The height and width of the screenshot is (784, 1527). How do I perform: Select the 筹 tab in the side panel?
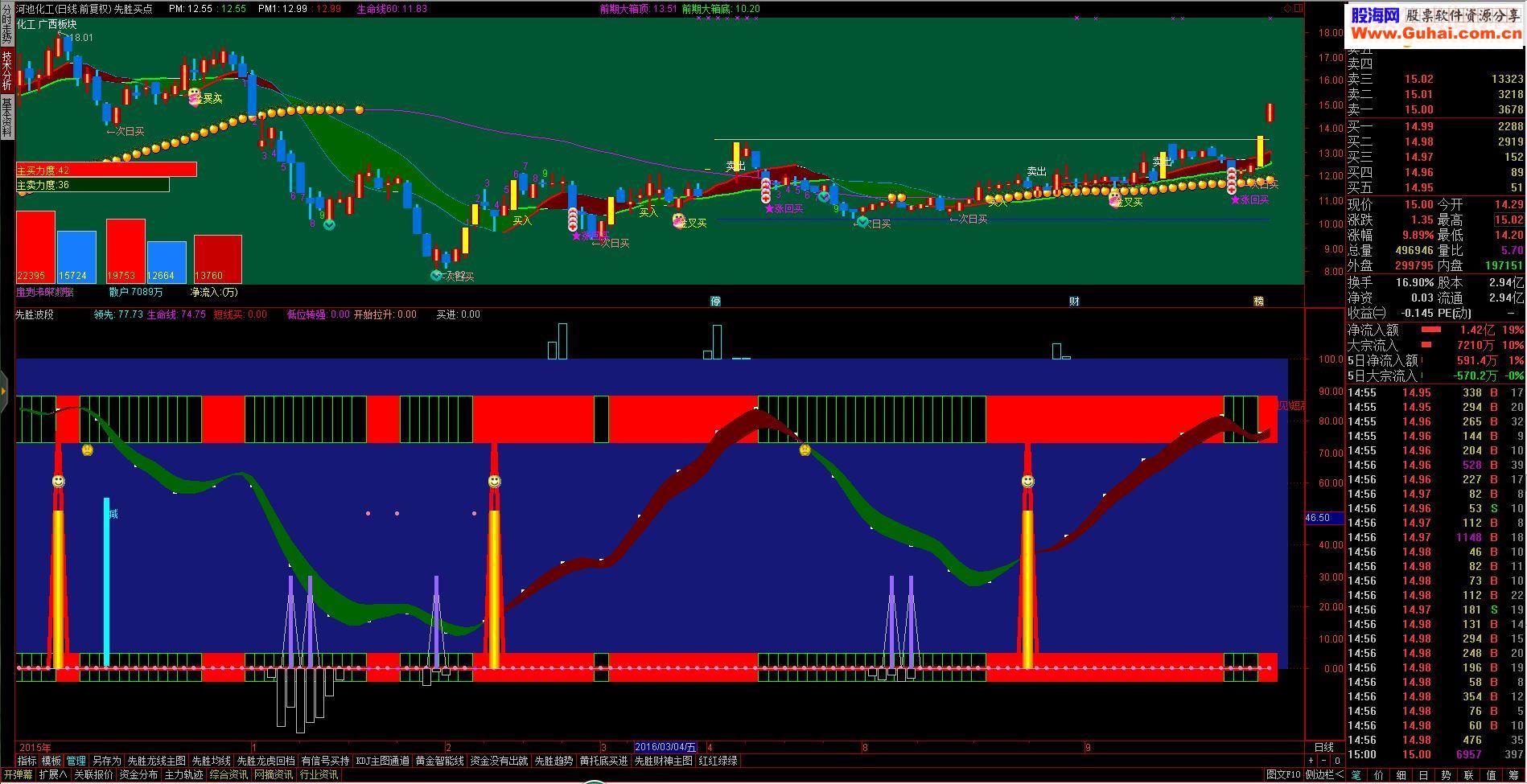coord(1514,775)
